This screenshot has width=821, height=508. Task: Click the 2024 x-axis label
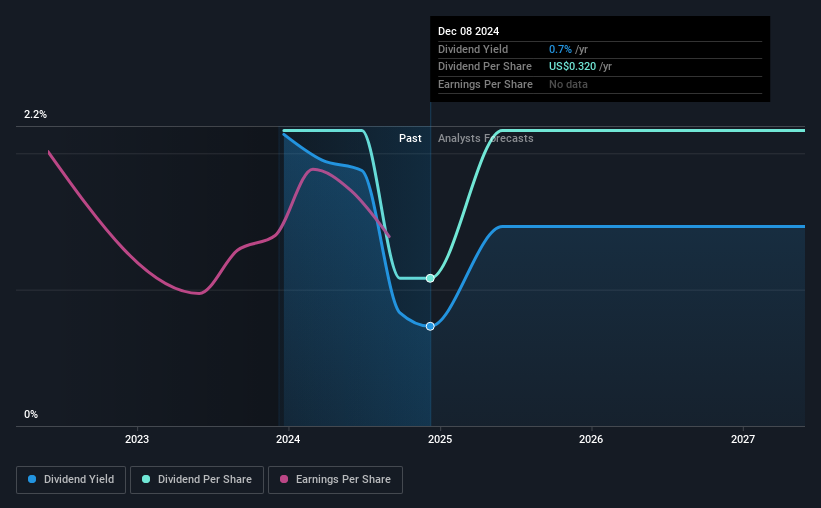point(288,439)
